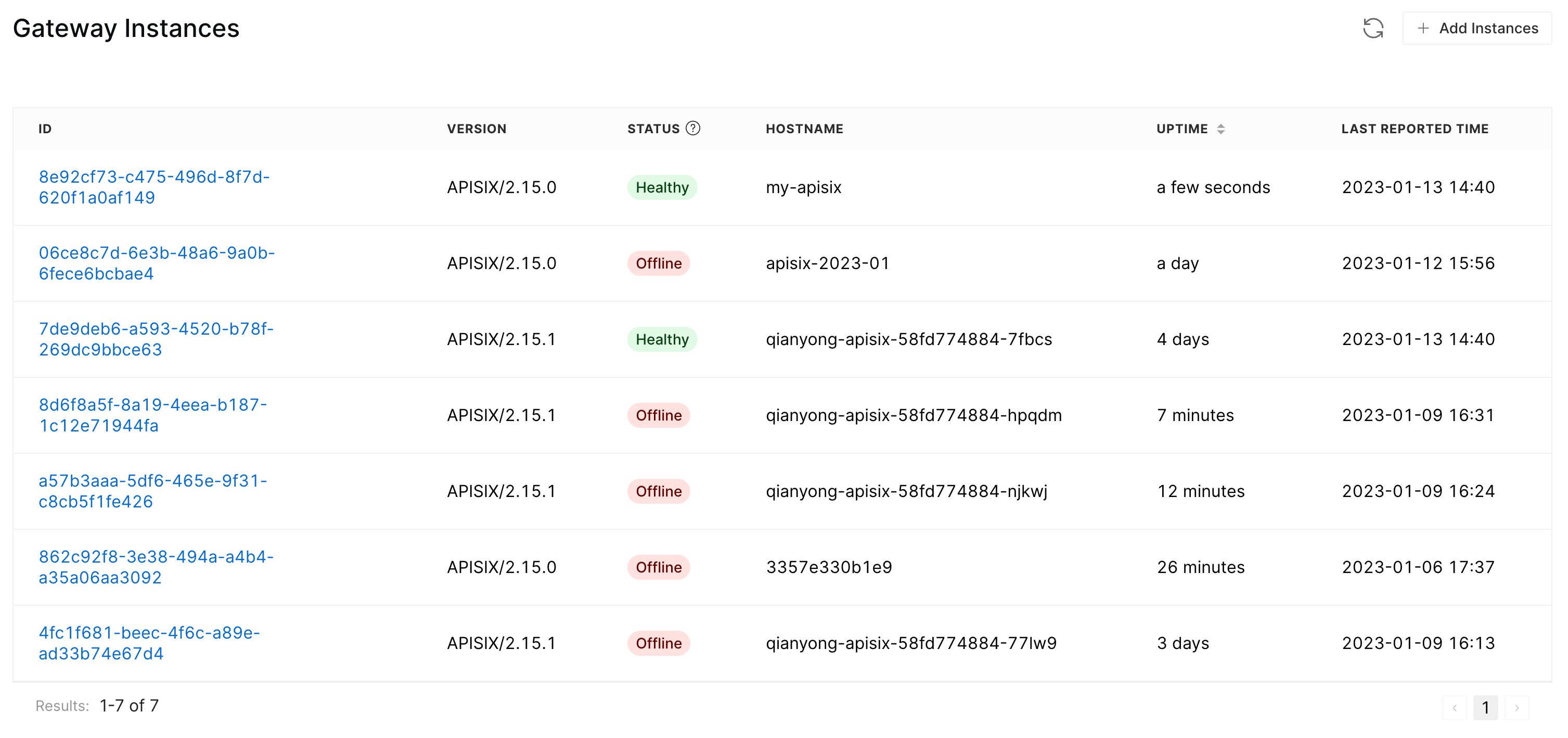
Task: Open instance 7de9deb6-a593-4520-b78f-269dc9bbce63
Action: pyautogui.click(x=156, y=339)
